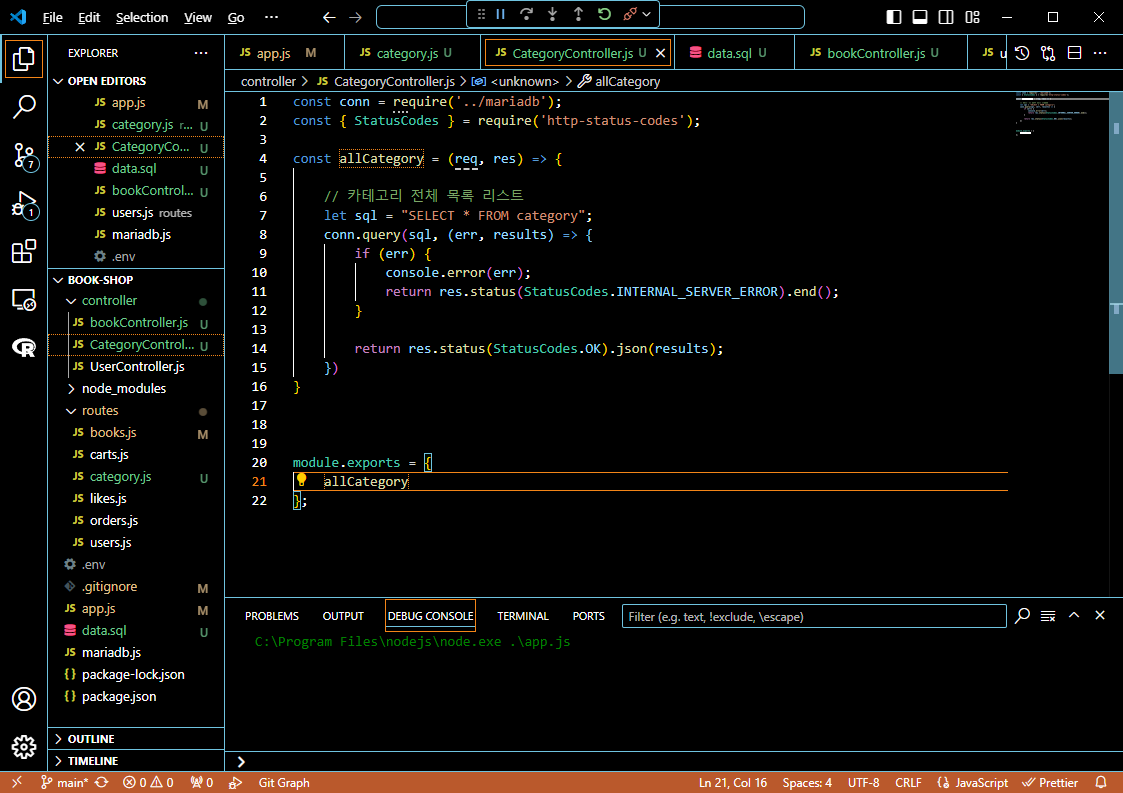Maximize the panel with the chevron up

point(1074,615)
